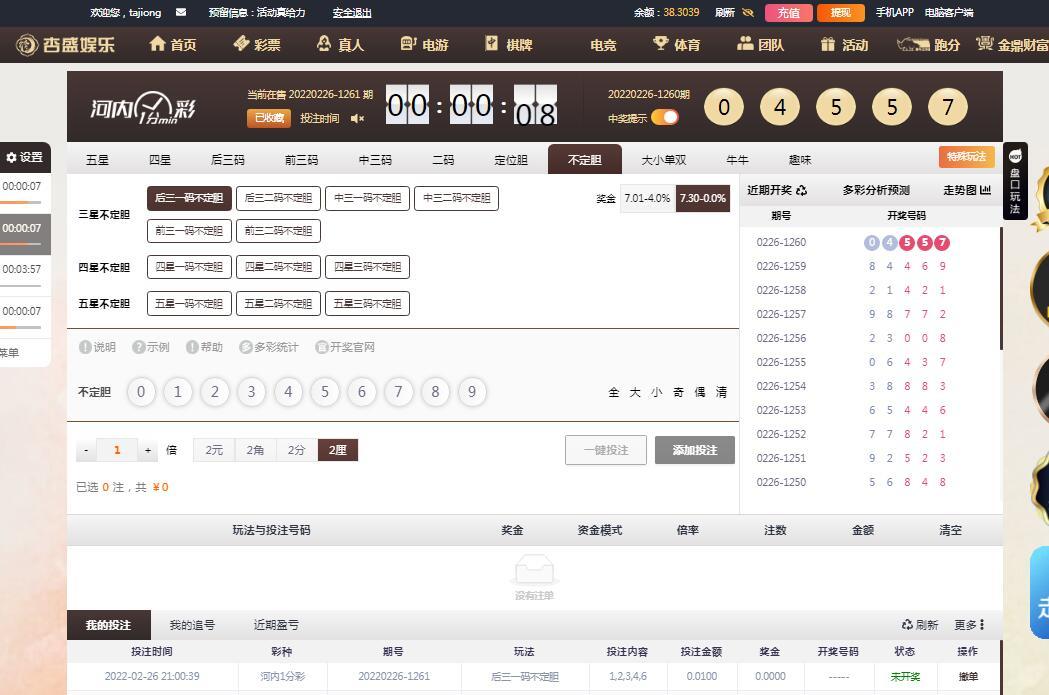Open the 设置 settings gear panel
This screenshot has height=695, width=1049.
coord(25,157)
